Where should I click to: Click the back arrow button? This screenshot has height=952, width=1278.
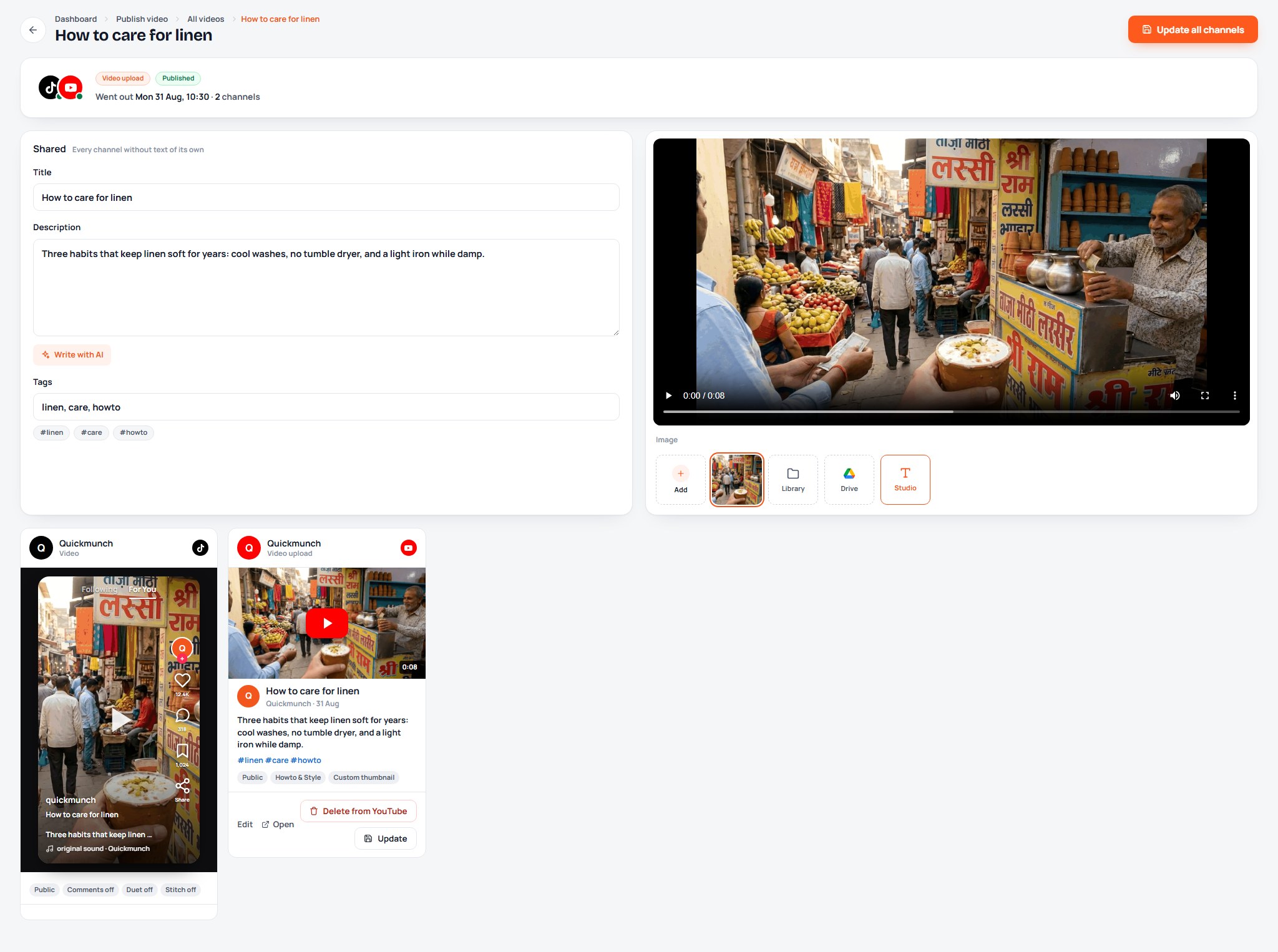click(x=33, y=30)
